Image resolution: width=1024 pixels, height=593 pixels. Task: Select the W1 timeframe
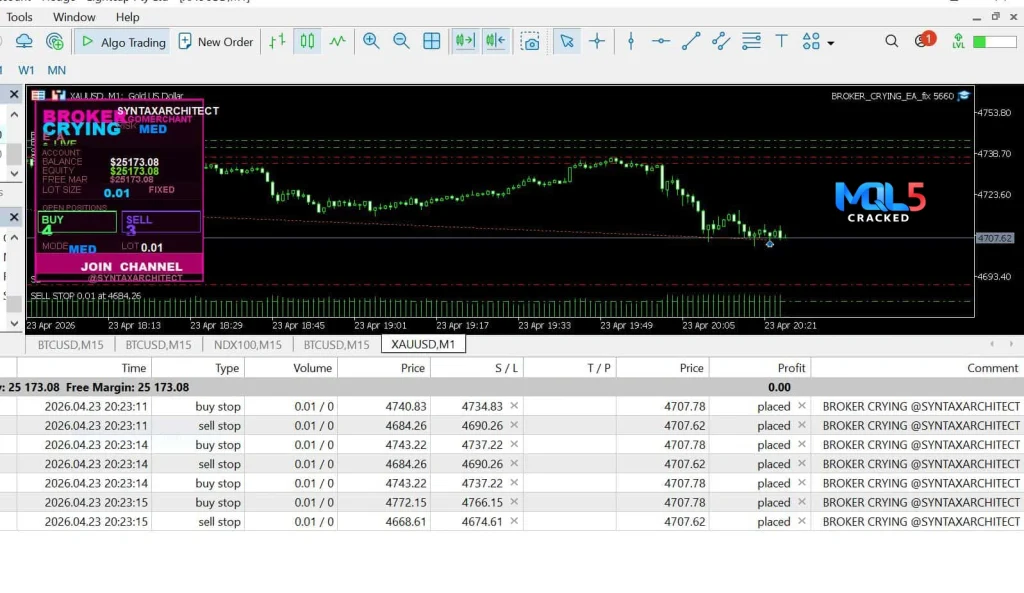click(26, 70)
